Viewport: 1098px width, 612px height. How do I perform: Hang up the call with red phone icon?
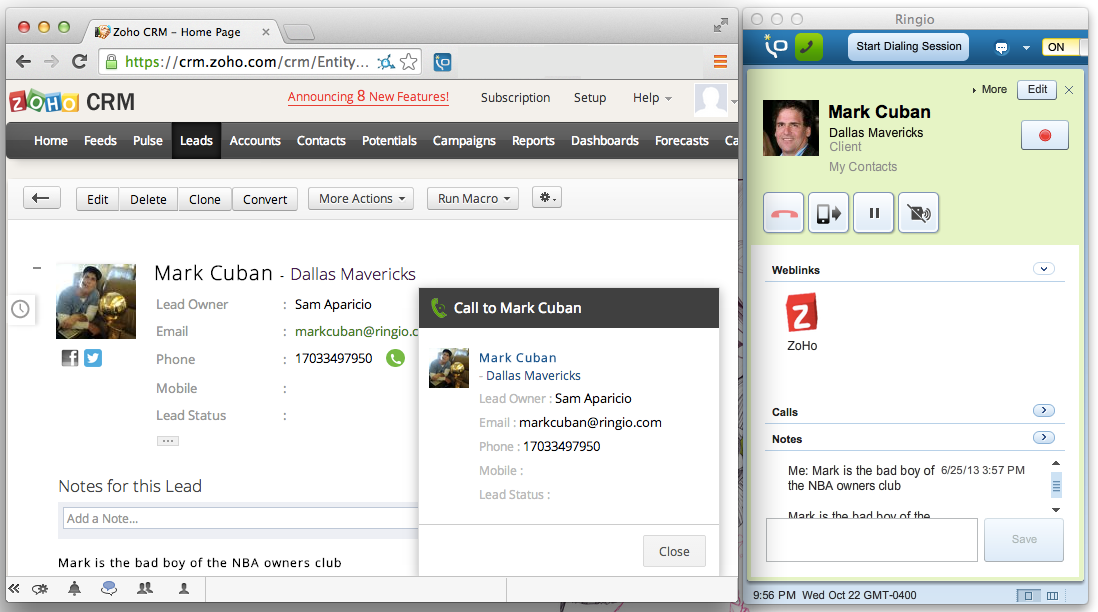click(x=783, y=213)
